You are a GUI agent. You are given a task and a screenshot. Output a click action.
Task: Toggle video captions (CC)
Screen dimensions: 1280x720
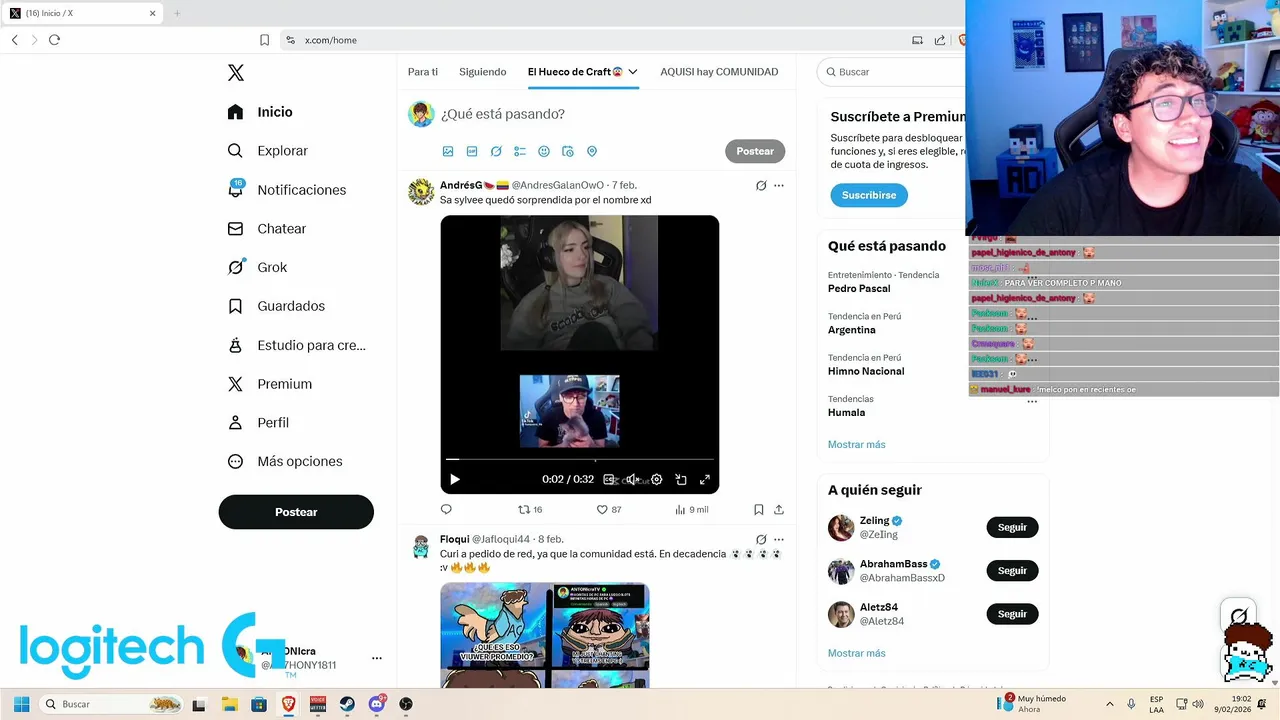[x=609, y=479]
